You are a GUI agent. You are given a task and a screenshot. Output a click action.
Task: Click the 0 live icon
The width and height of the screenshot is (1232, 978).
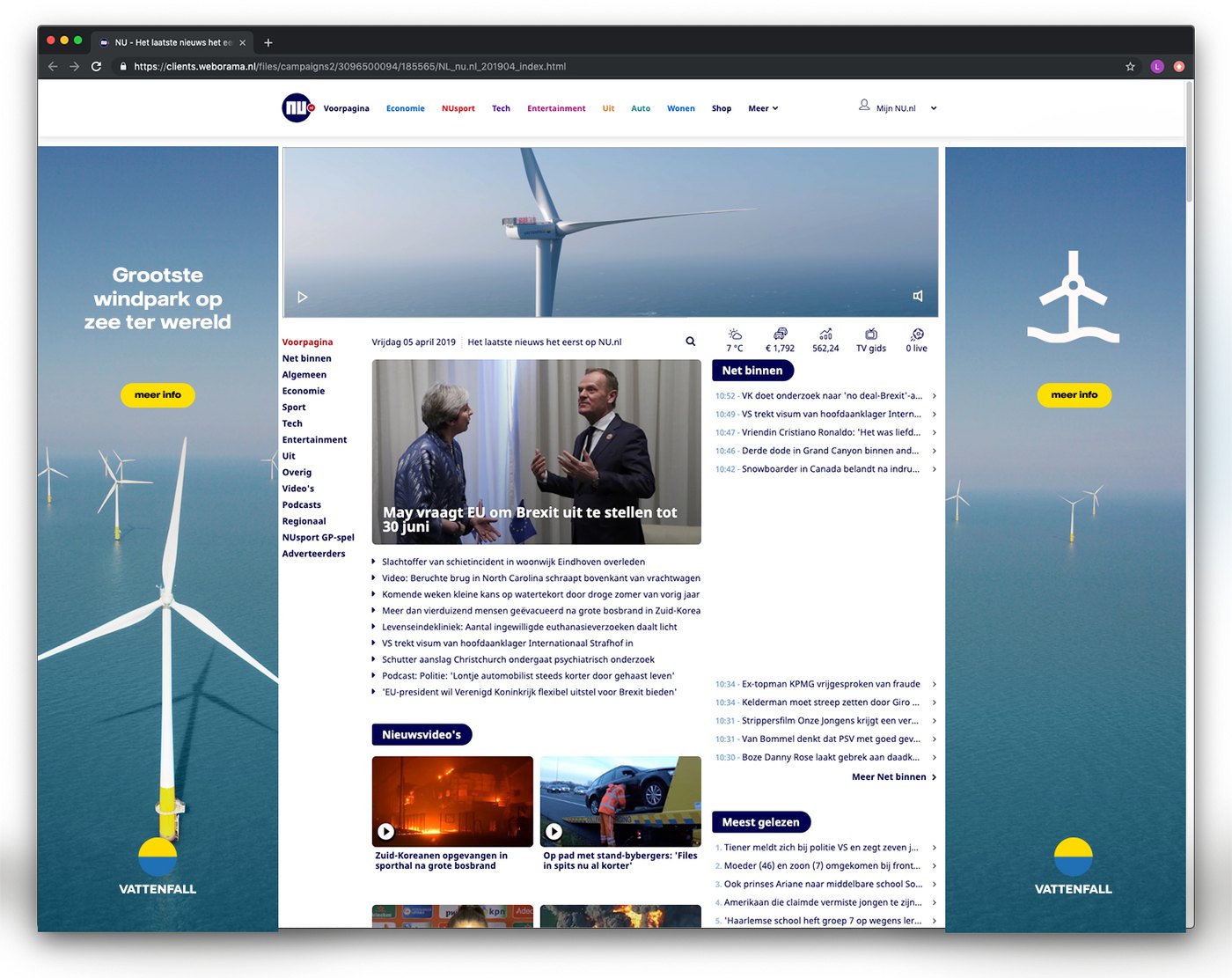pyautogui.click(x=917, y=335)
